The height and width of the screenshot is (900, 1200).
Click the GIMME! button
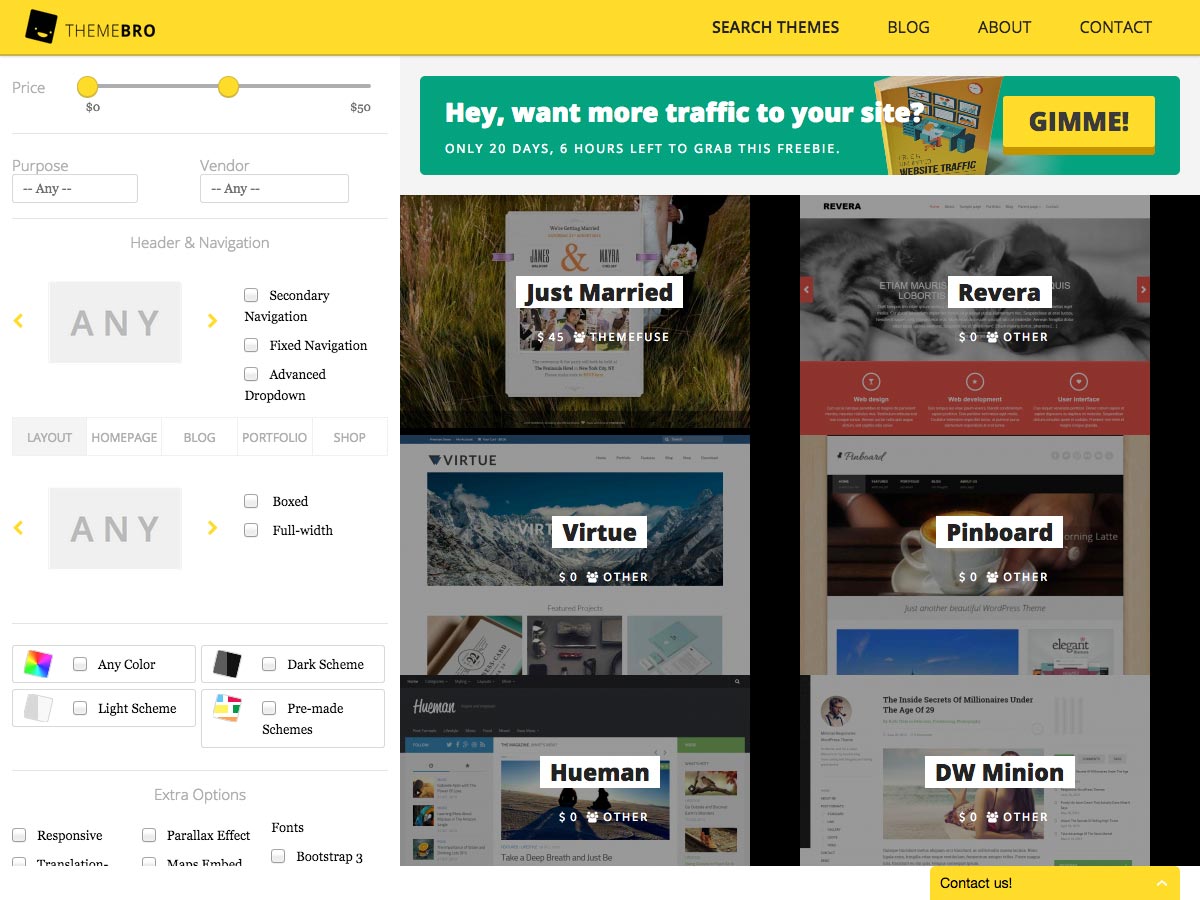pos(1078,123)
